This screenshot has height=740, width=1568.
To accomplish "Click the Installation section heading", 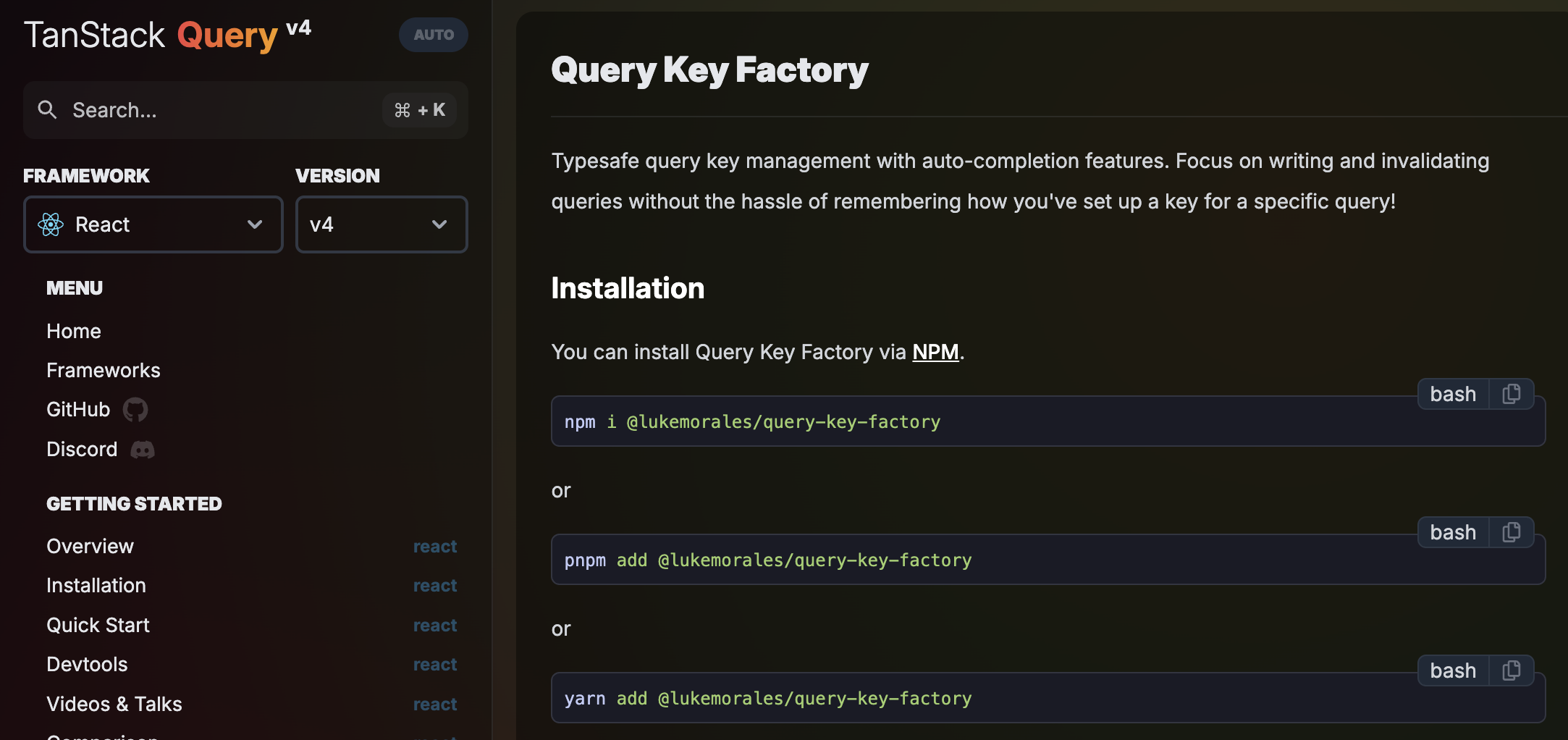I will pyautogui.click(x=628, y=288).
